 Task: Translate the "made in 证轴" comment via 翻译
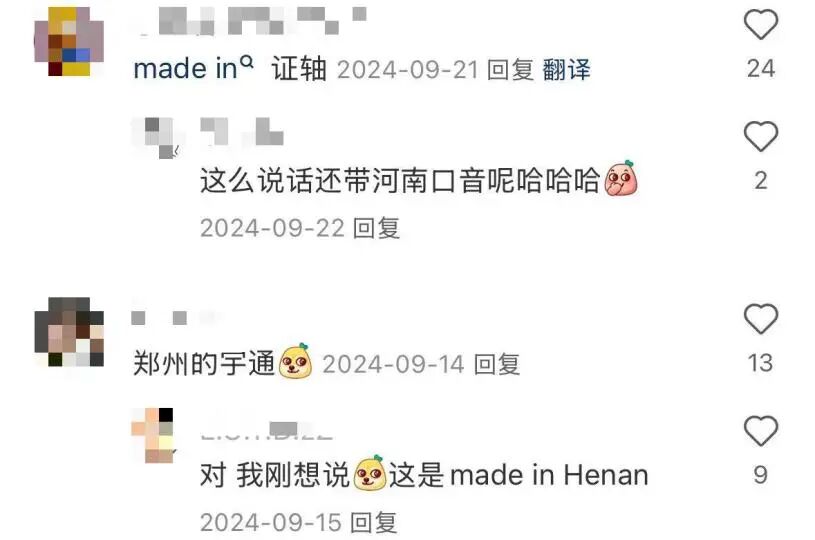[x=567, y=70]
